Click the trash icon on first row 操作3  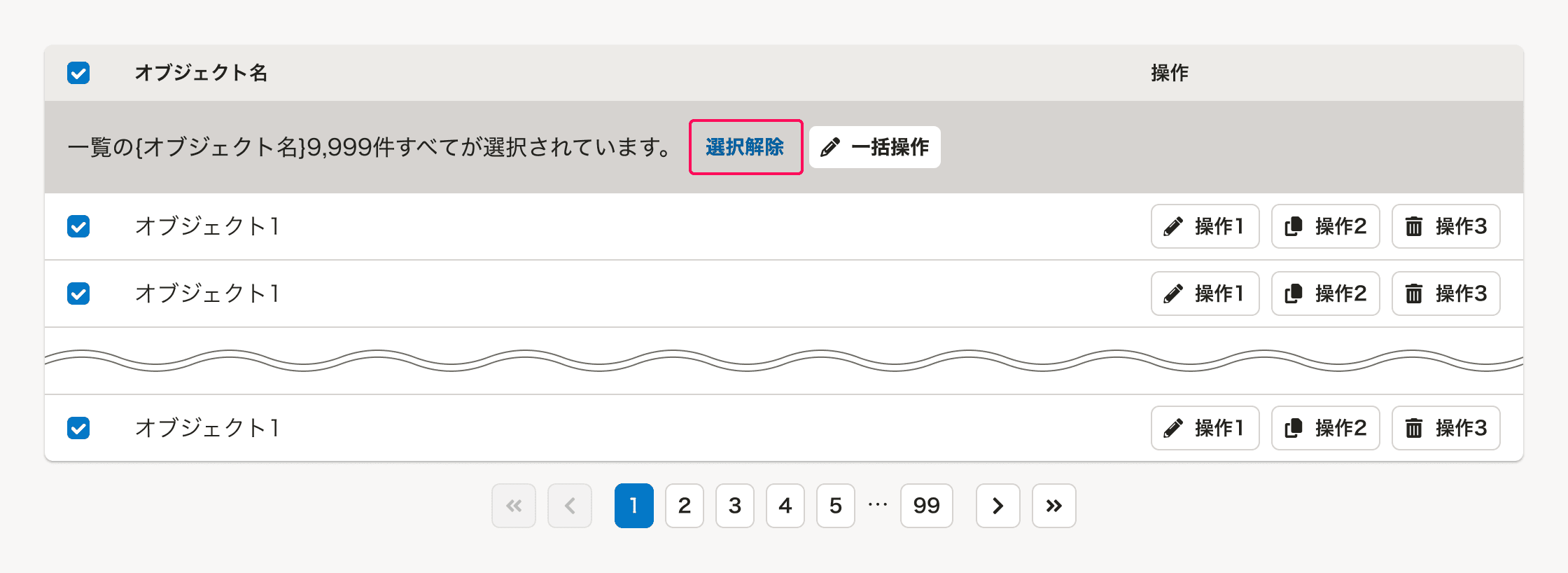(1415, 226)
